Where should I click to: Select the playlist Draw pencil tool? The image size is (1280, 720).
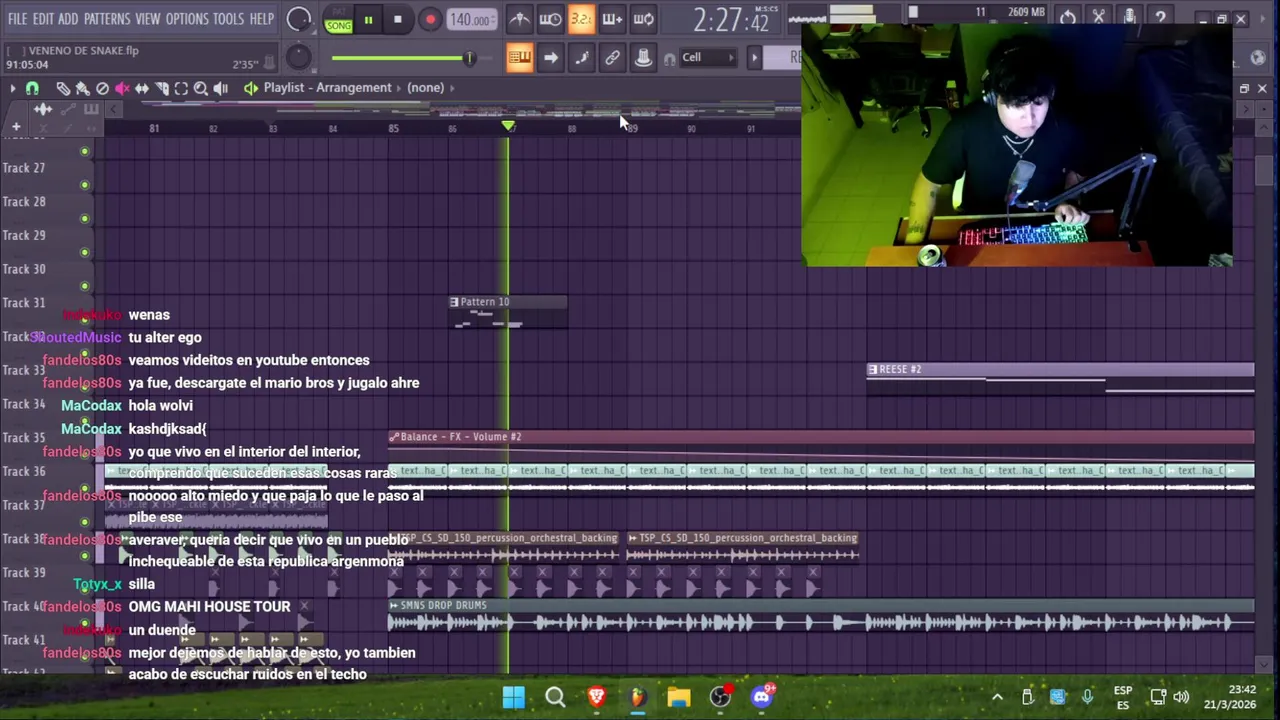tap(62, 88)
